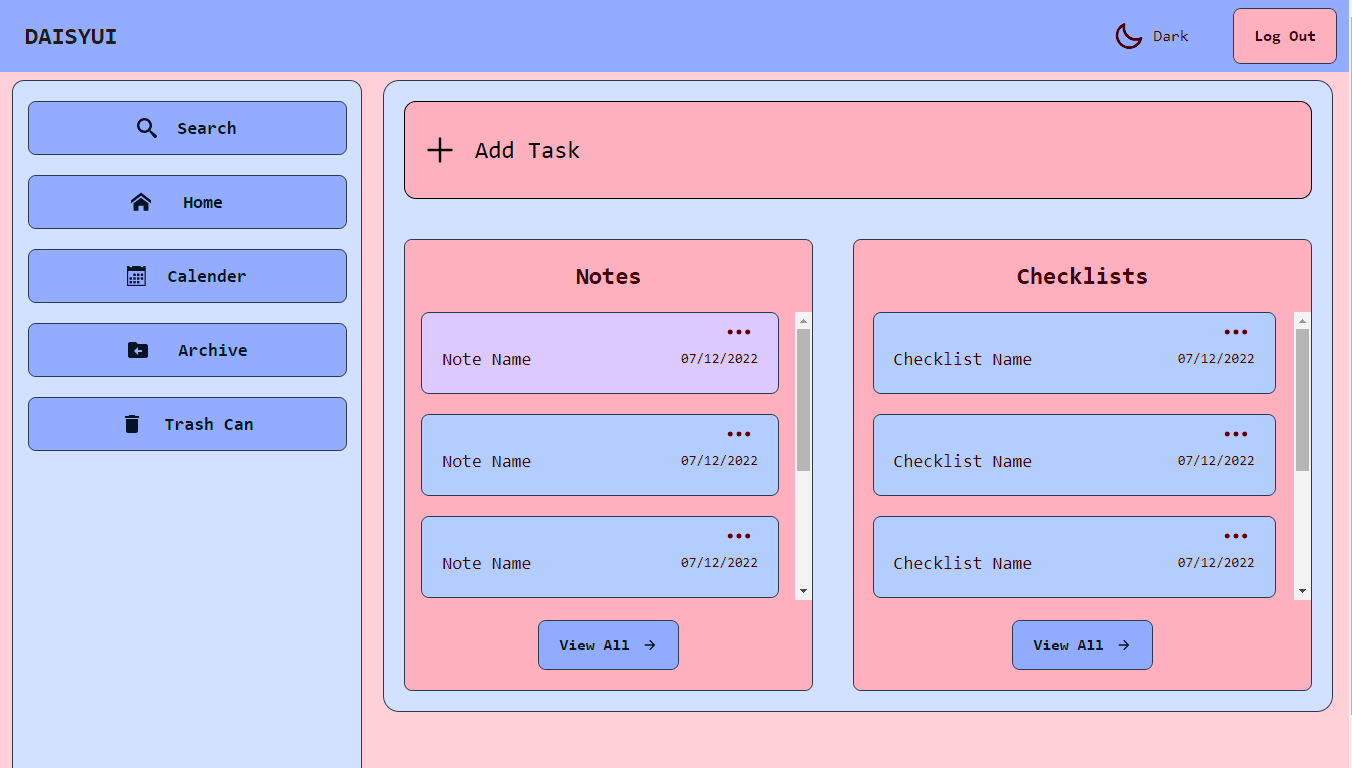Click View All text under Checklists
The image size is (1352, 768).
[x=1069, y=645]
